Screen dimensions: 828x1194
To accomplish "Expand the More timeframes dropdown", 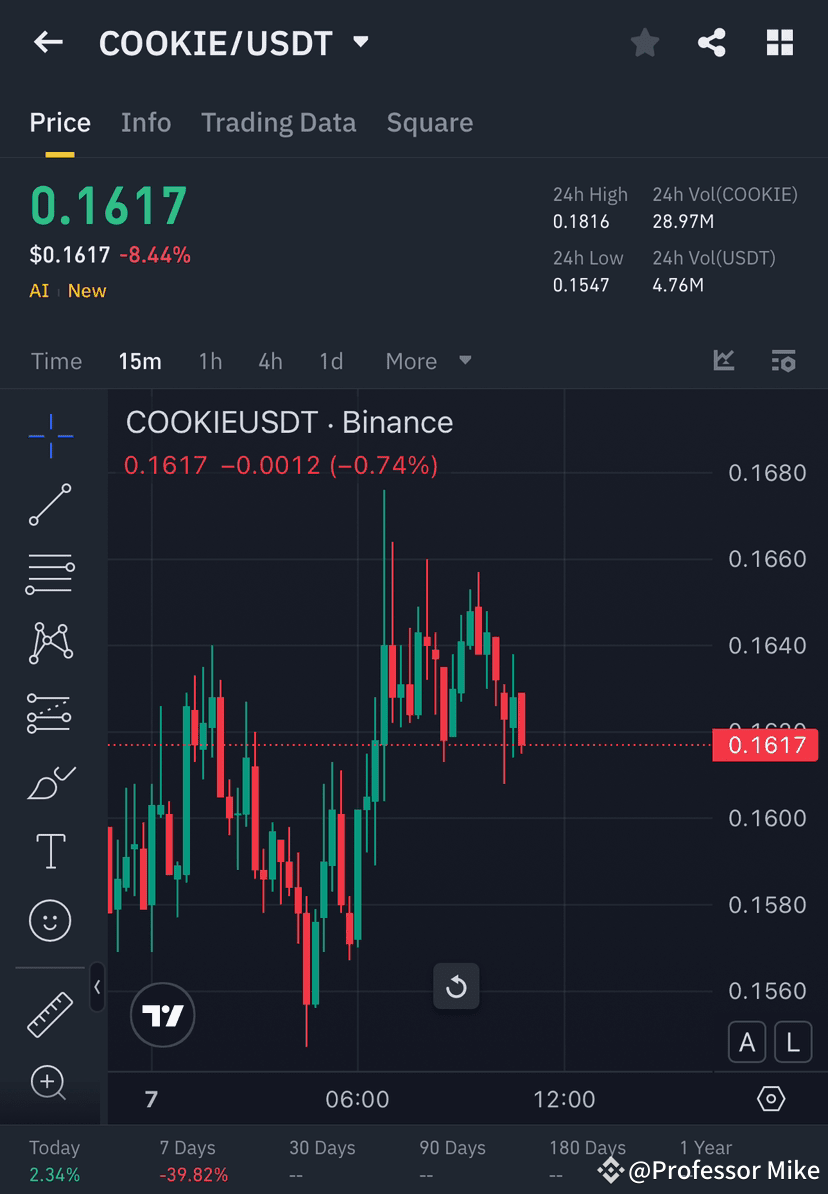I will (x=428, y=361).
